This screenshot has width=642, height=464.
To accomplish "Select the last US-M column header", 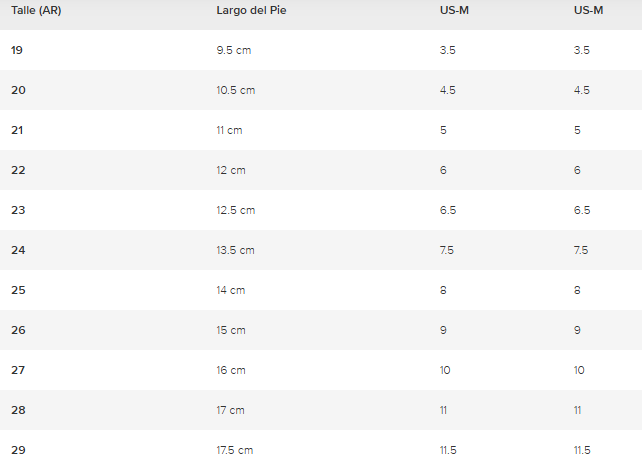I will point(588,10).
